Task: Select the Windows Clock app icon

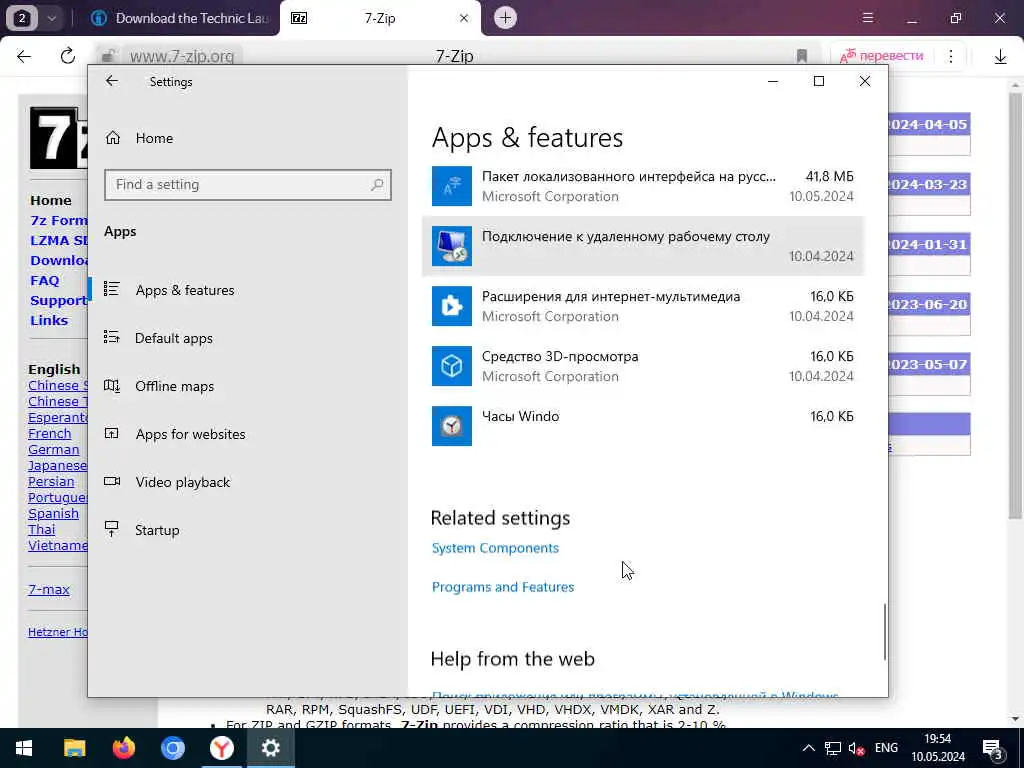Action: [451, 426]
